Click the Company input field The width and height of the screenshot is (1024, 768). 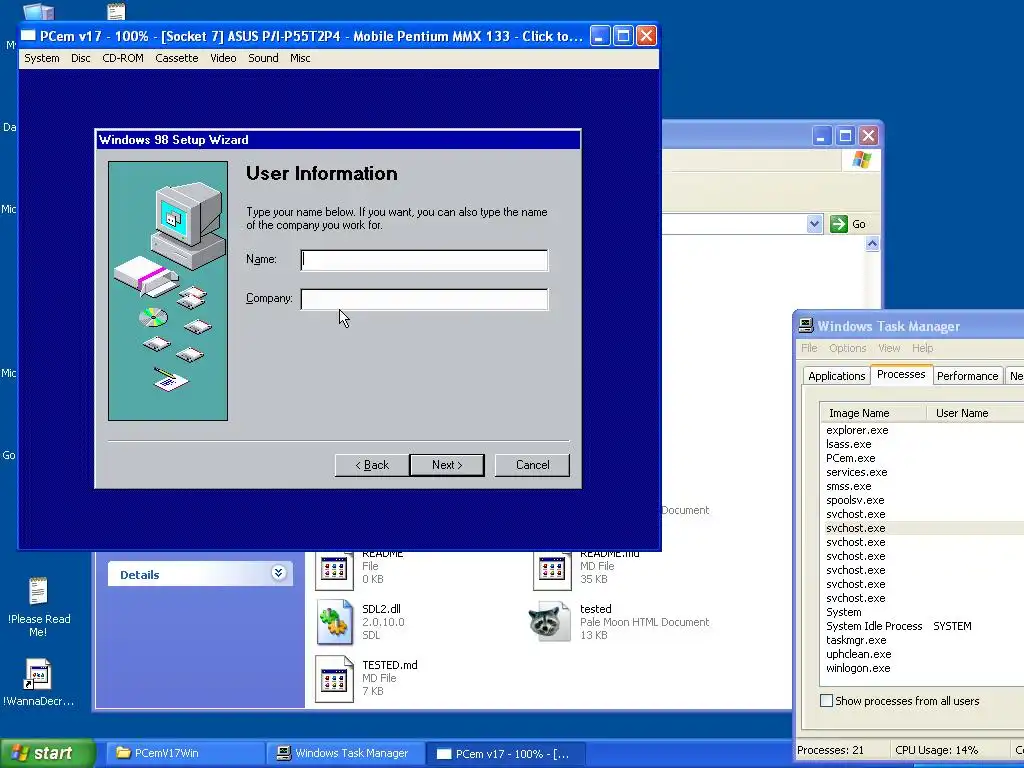(424, 299)
